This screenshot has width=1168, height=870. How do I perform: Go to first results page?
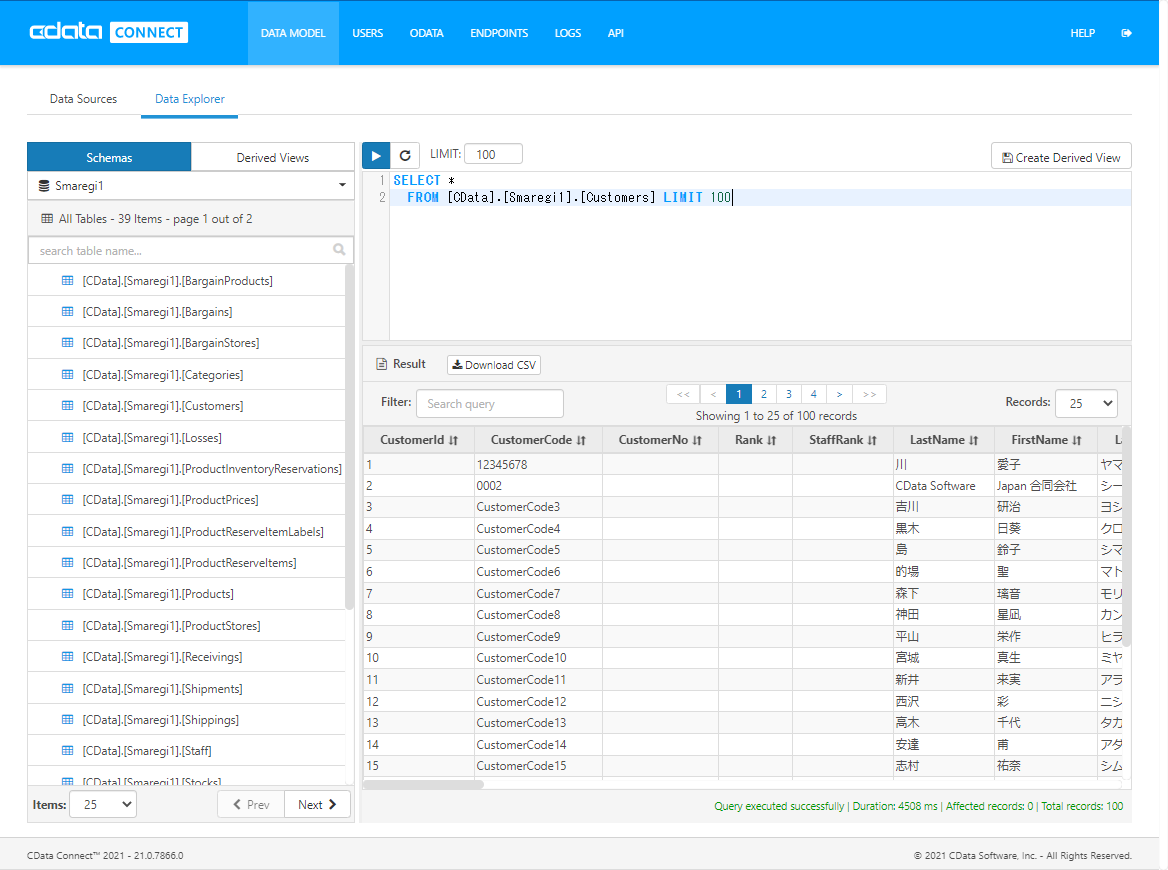(684, 394)
